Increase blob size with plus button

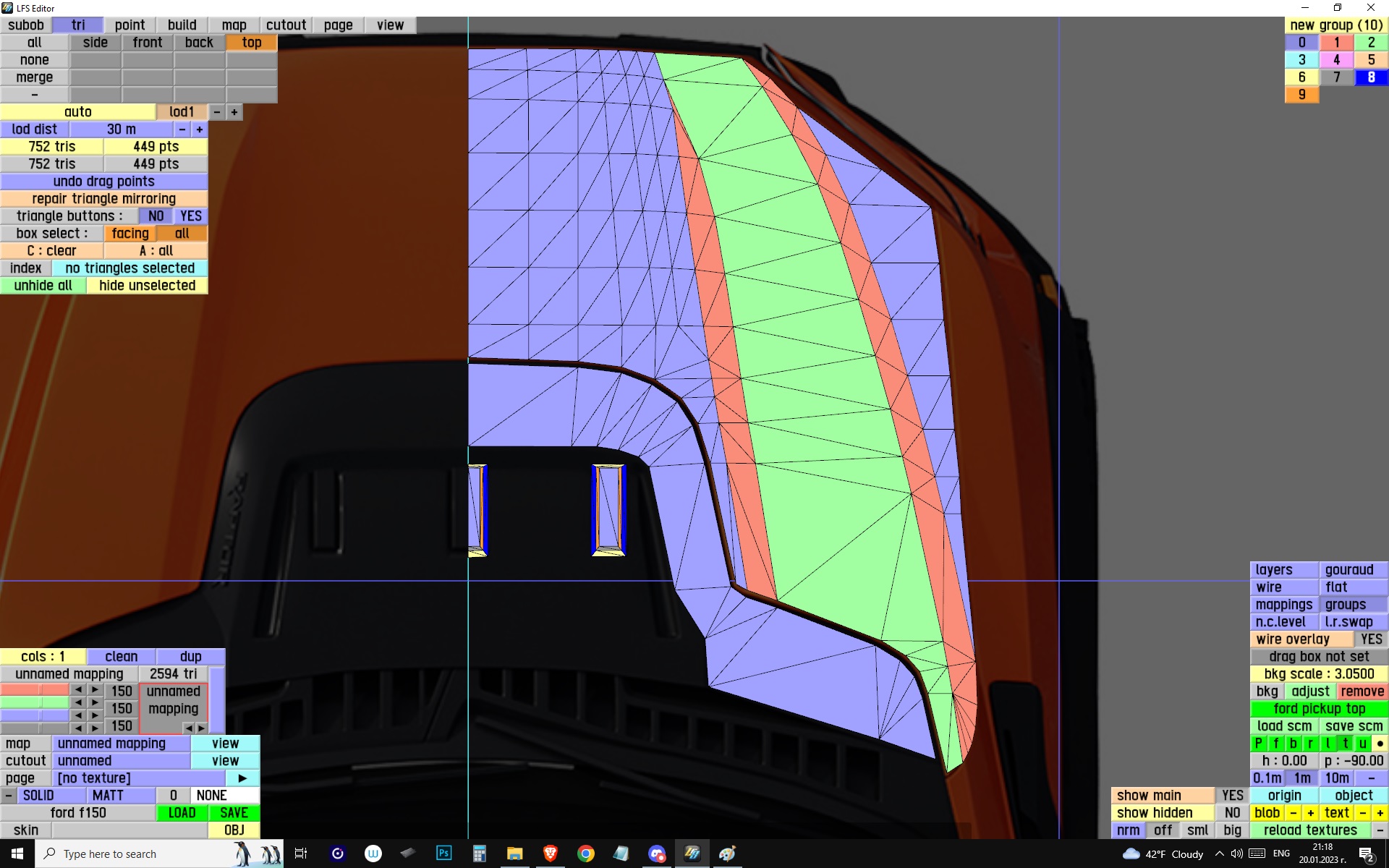click(x=1310, y=813)
